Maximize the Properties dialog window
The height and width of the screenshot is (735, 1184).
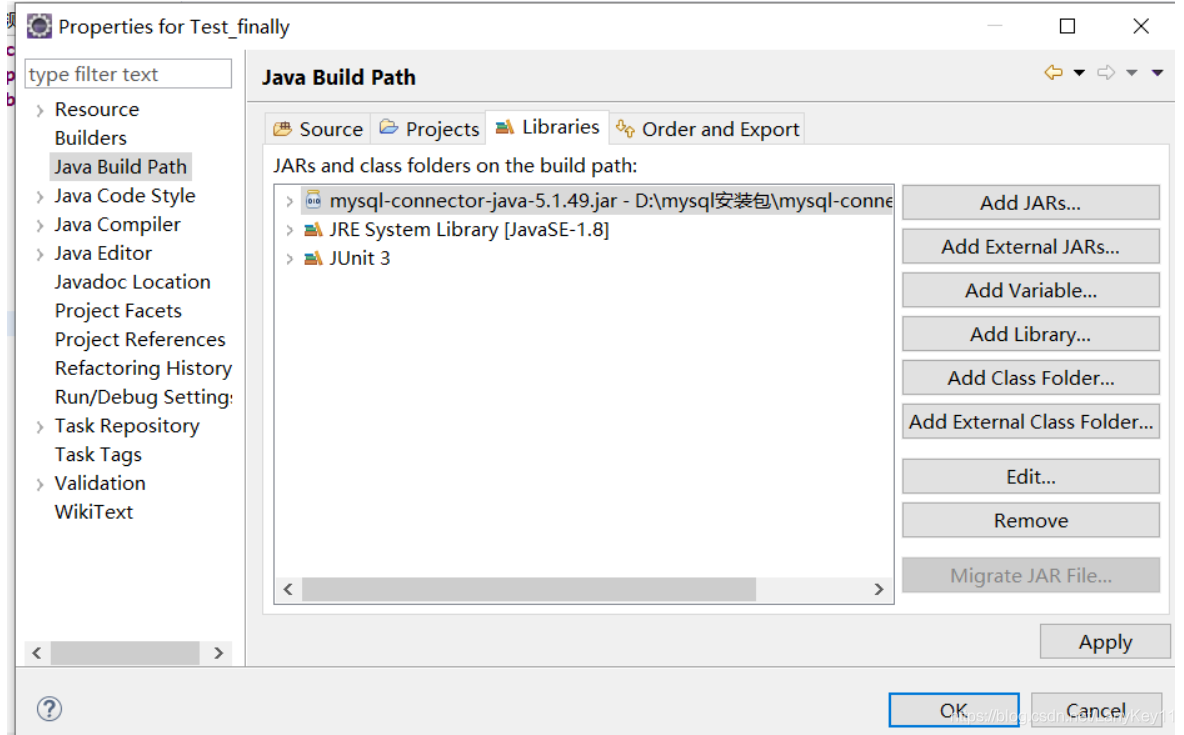coord(1067,26)
